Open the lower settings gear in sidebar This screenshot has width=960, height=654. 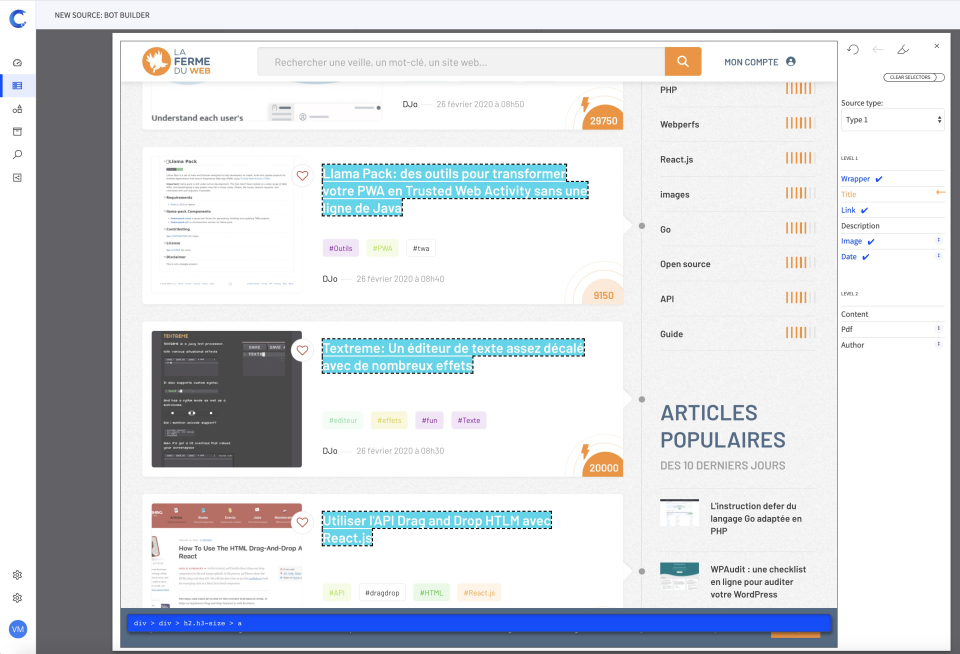point(17,598)
